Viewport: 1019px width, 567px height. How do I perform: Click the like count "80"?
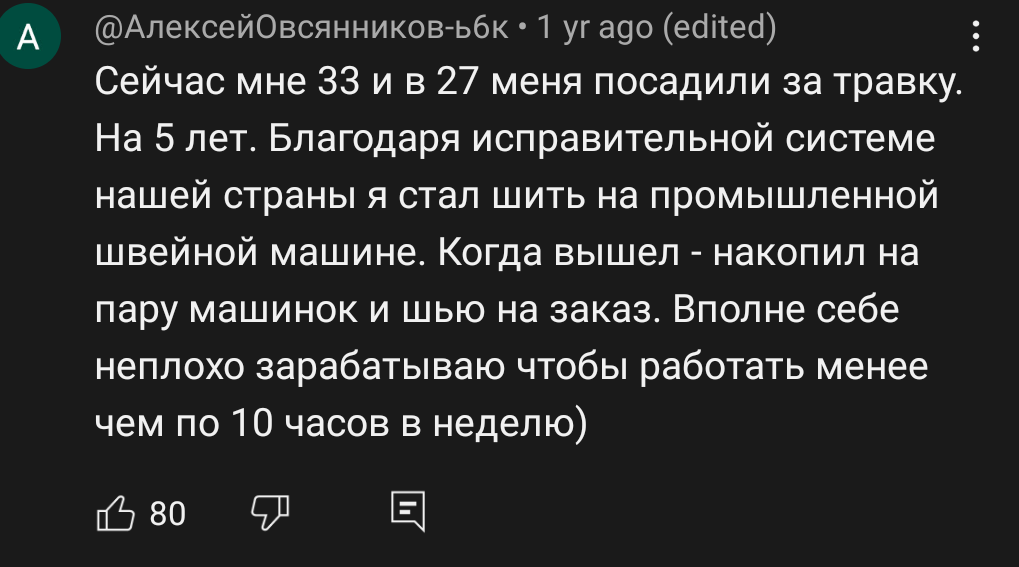point(167,514)
